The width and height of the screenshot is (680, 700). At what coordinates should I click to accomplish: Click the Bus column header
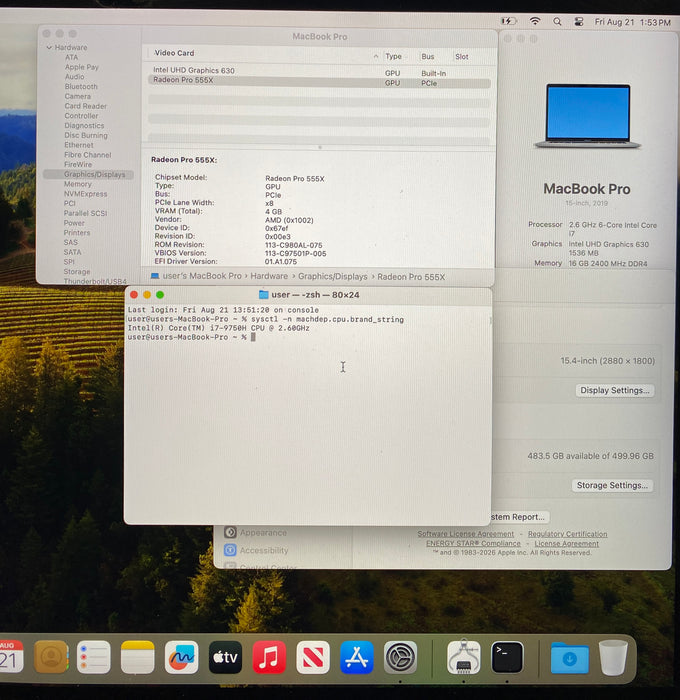tap(428, 56)
